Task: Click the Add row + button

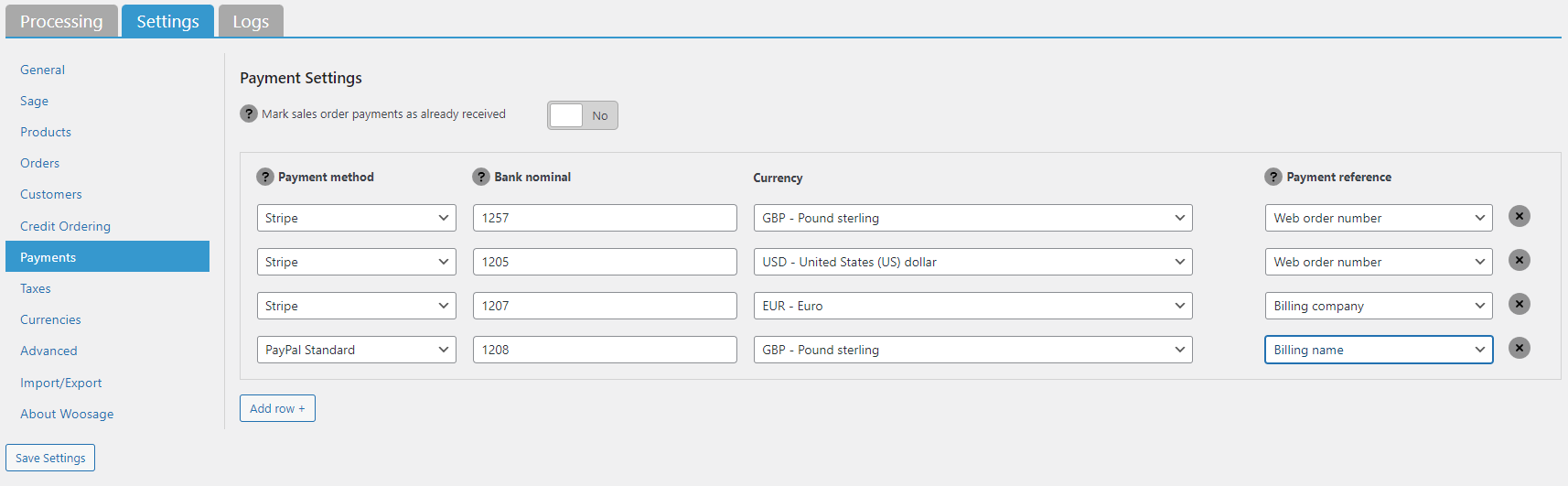Action: point(277,408)
